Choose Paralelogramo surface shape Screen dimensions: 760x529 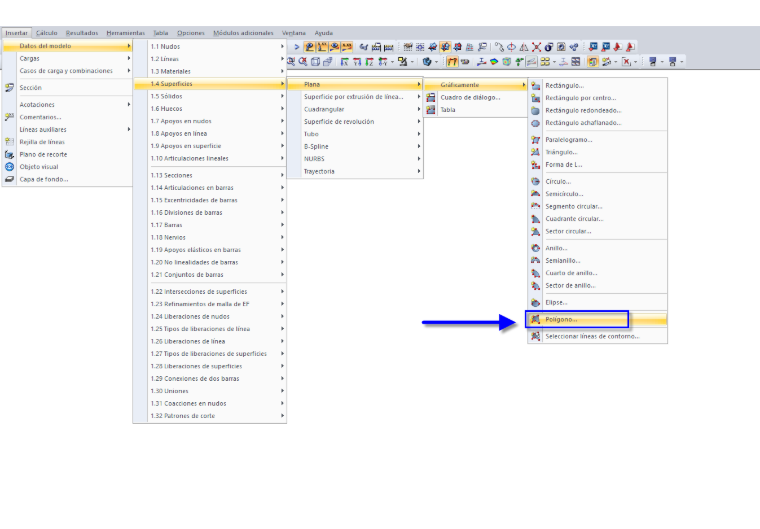coord(597,140)
